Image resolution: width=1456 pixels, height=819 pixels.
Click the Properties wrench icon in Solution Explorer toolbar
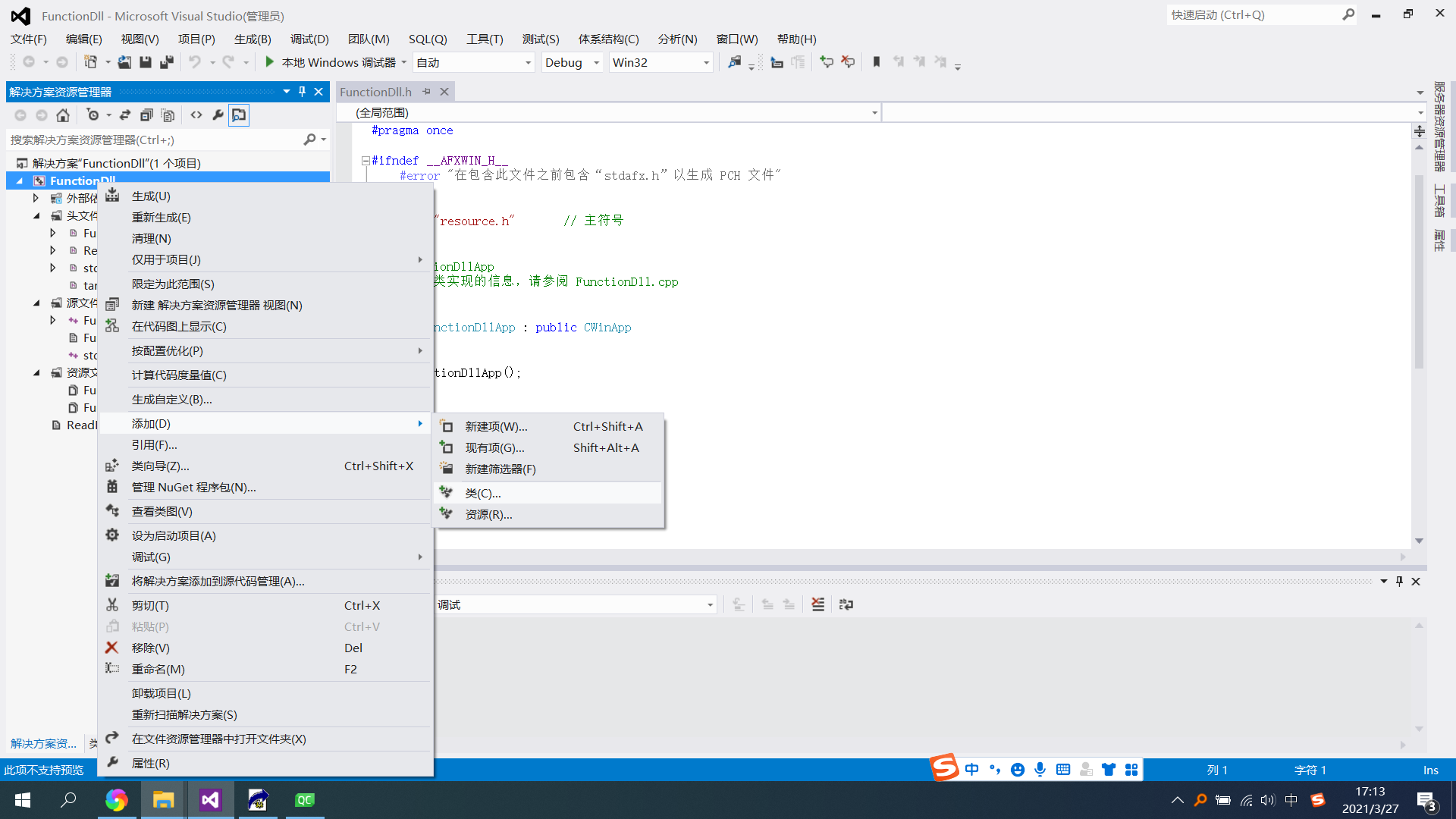point(218,115)
